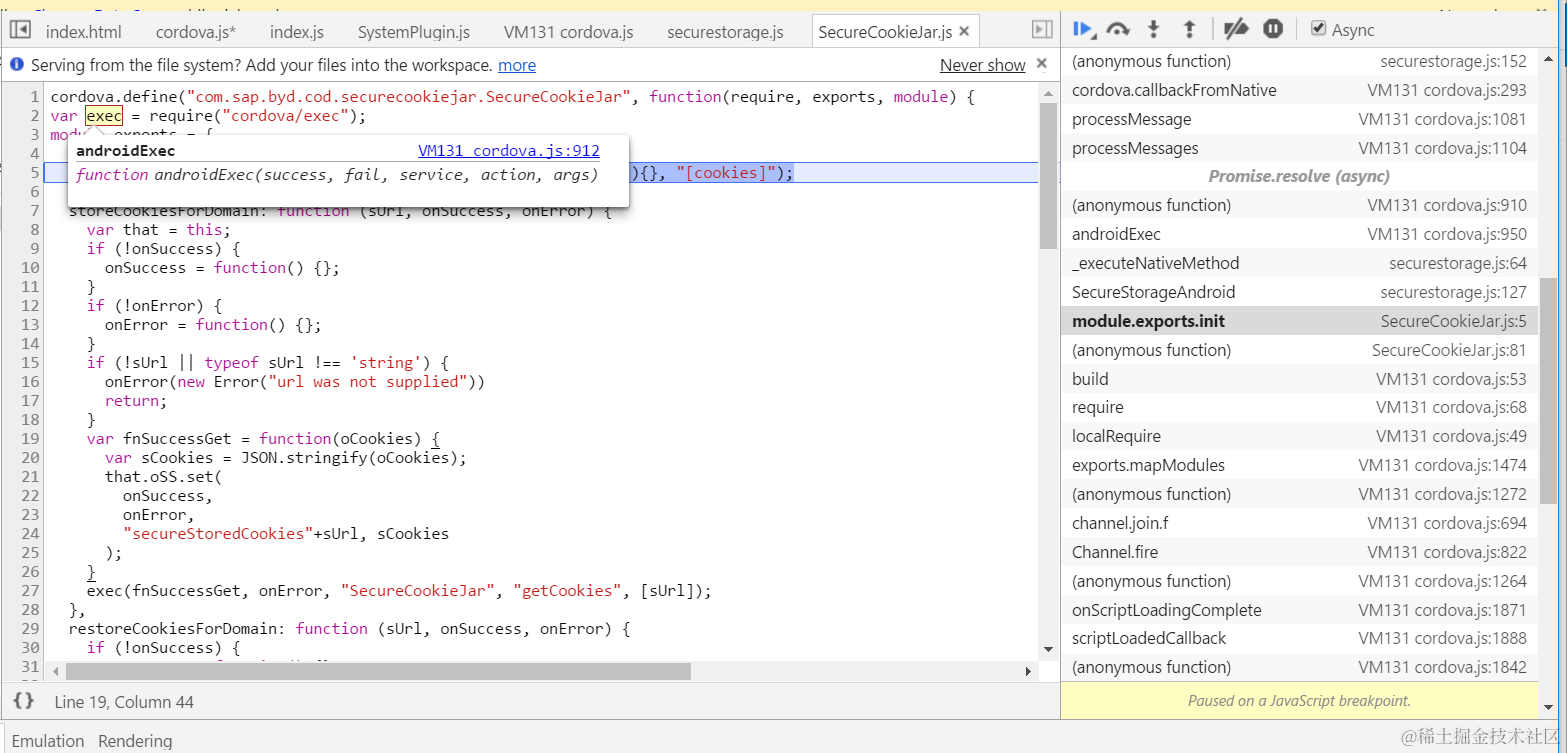The image size is (1567, 753).
Task: Select exports.mapModules stack frame
Action: [1299, 465]
